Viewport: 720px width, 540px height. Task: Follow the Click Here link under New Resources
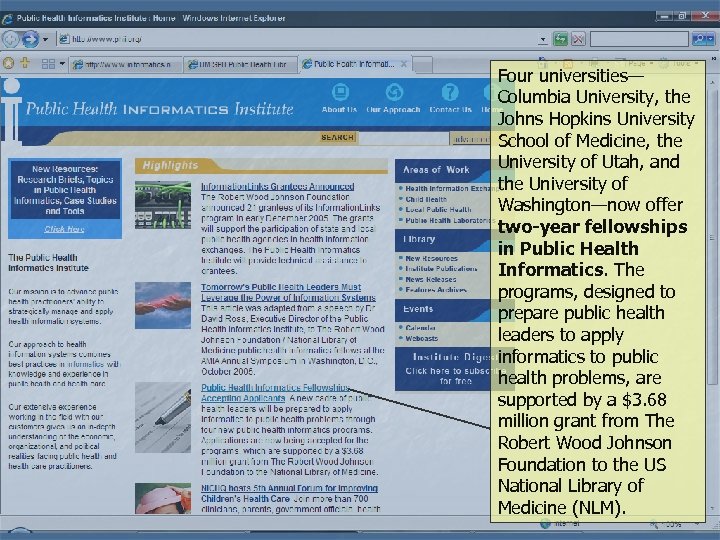(x=64, y=229)
